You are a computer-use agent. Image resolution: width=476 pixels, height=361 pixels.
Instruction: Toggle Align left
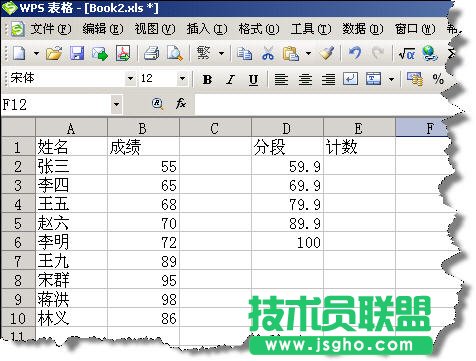[281, 80]
